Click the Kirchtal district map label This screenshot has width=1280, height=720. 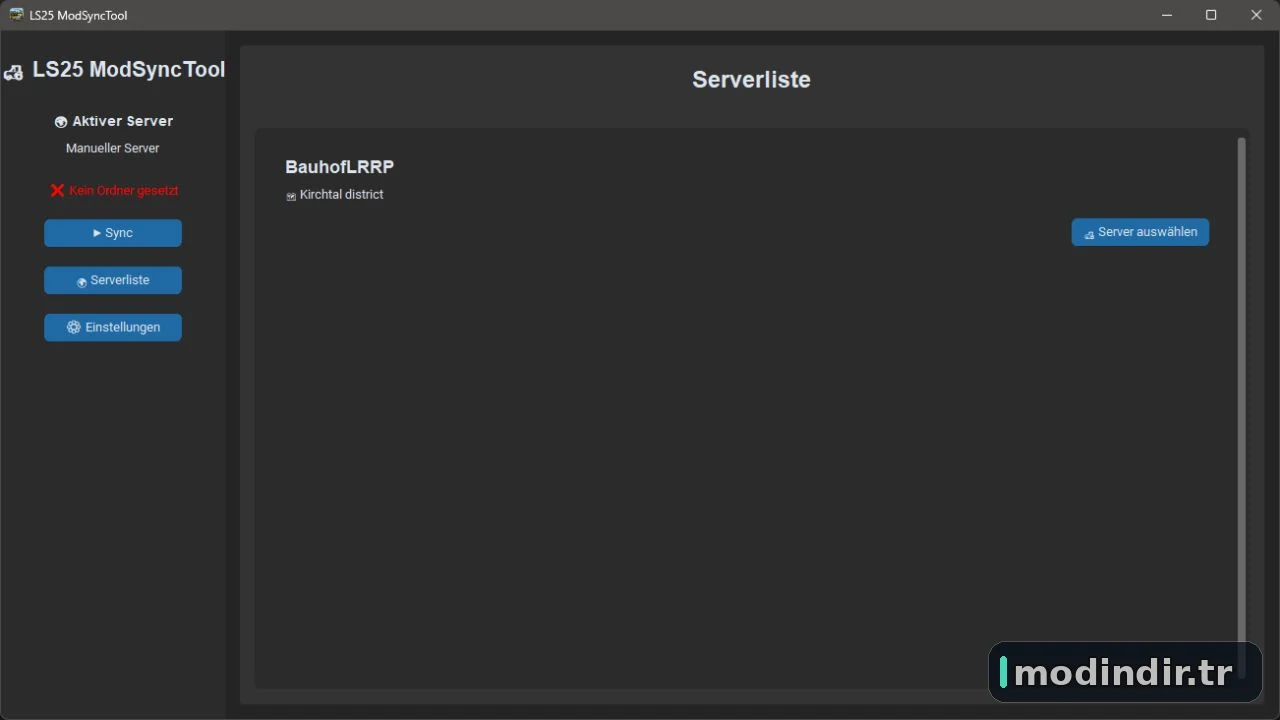(x=341, y=194)
